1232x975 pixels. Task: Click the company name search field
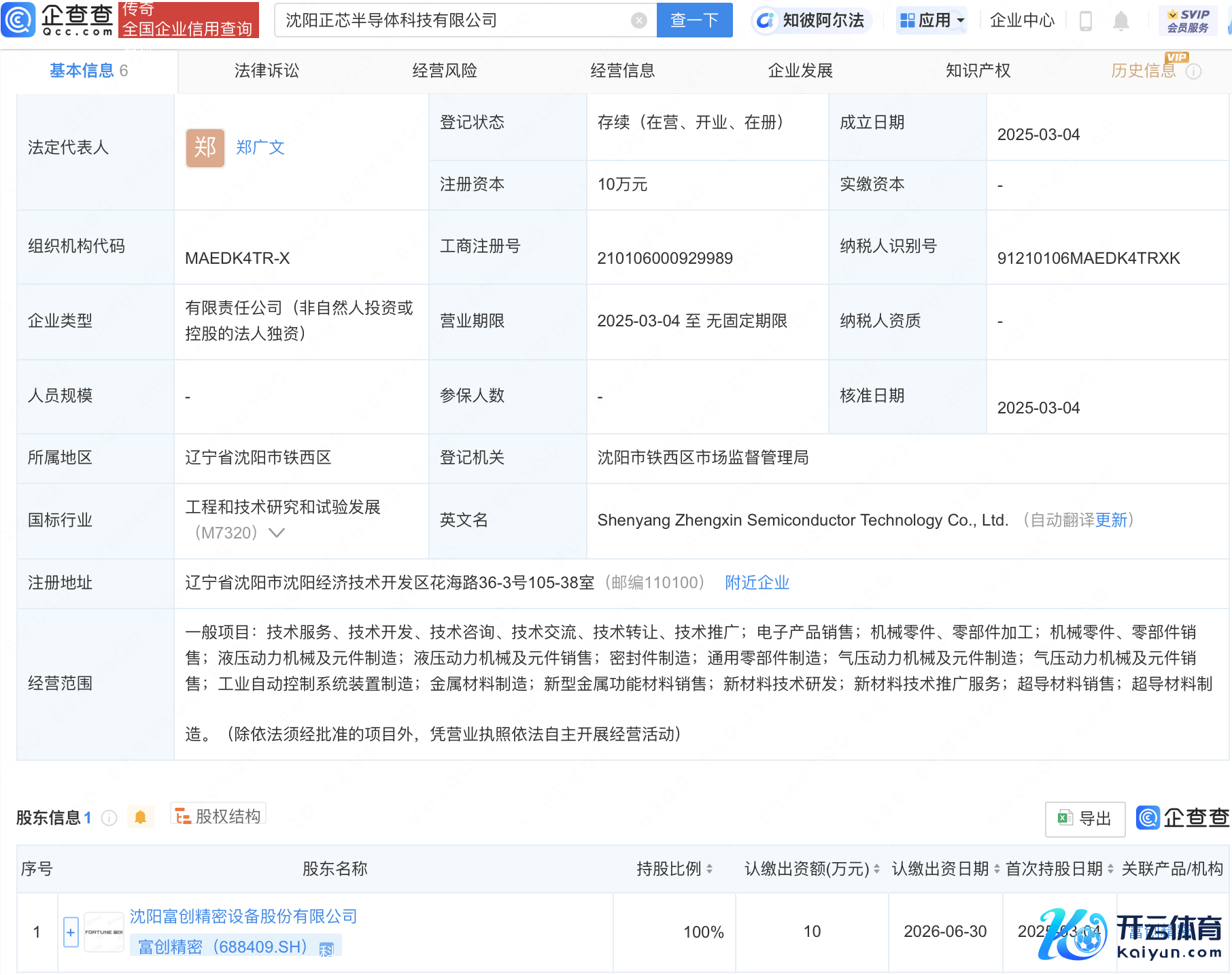(456, 20)
